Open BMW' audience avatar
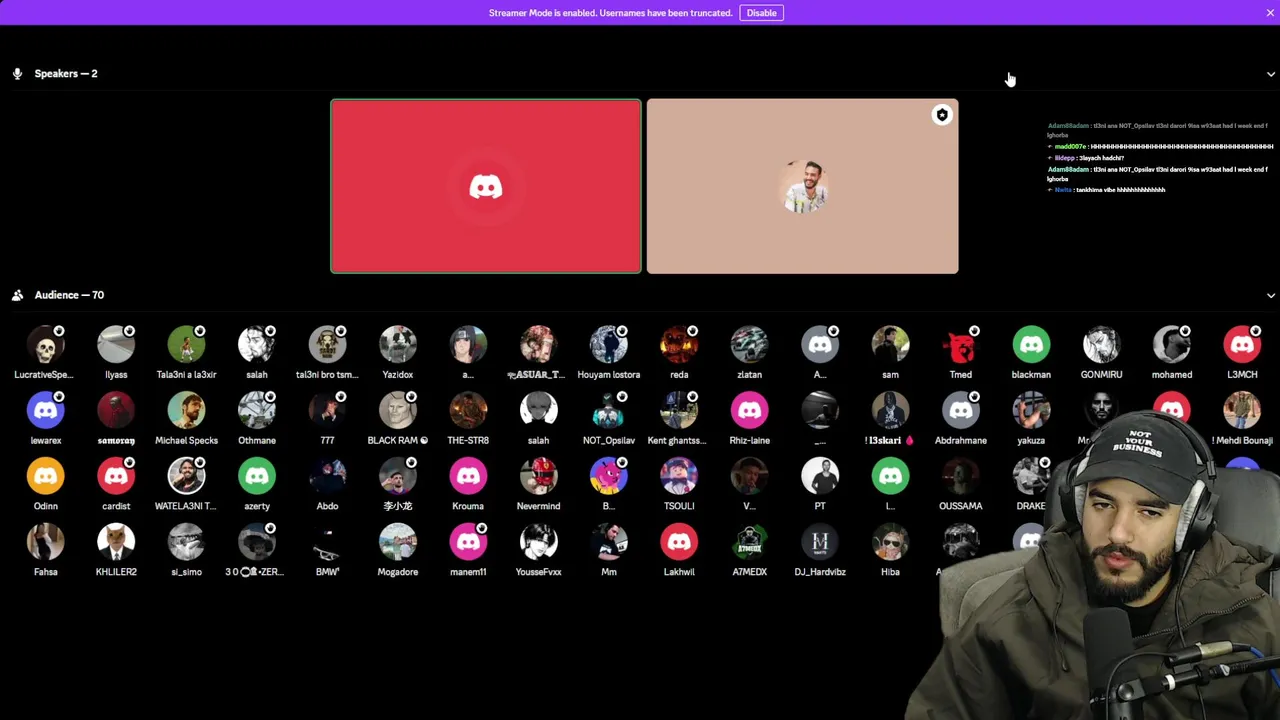The image size is (1280, 720). [327, 543]
